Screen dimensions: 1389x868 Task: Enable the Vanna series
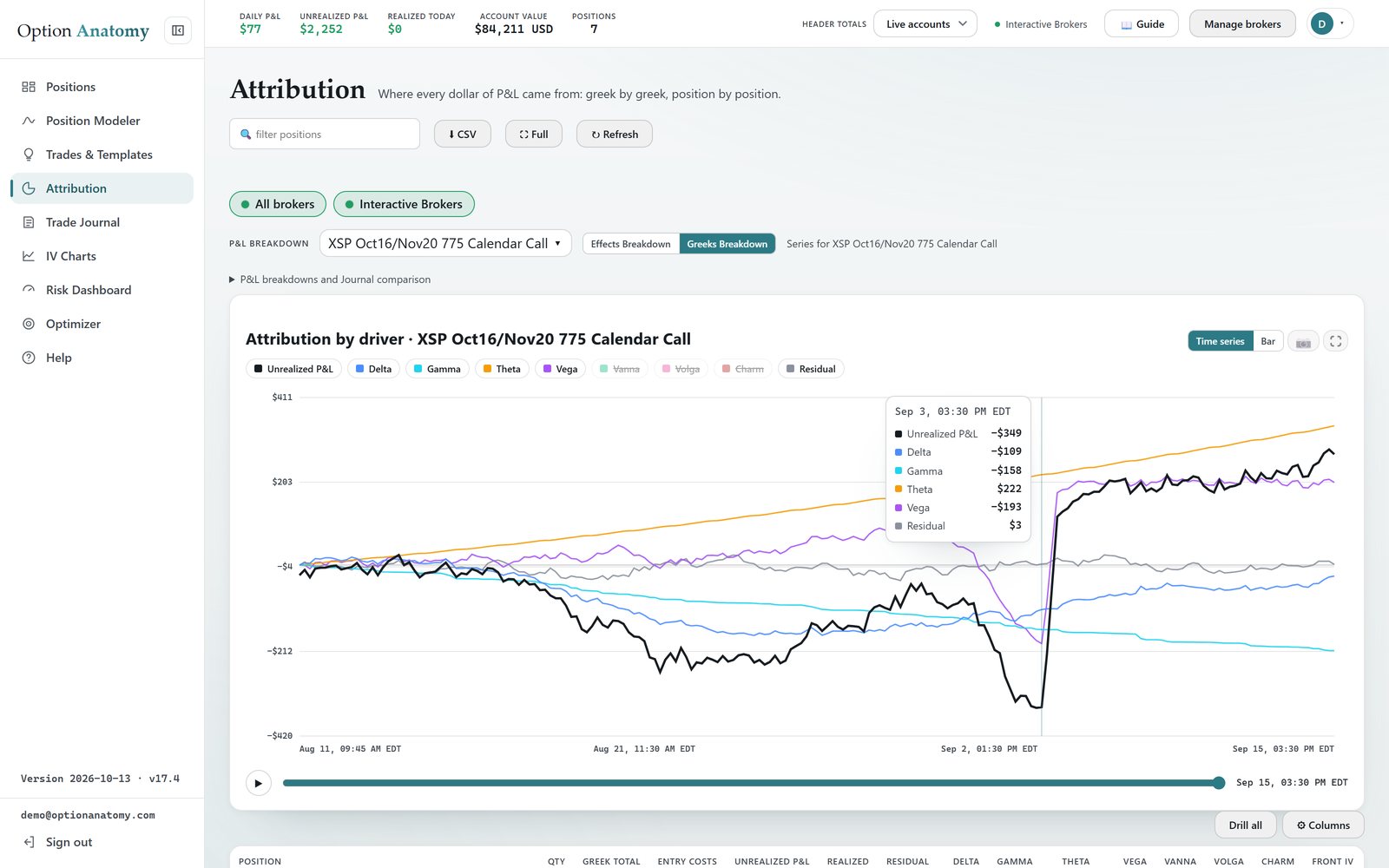click(x=620, y=369)
